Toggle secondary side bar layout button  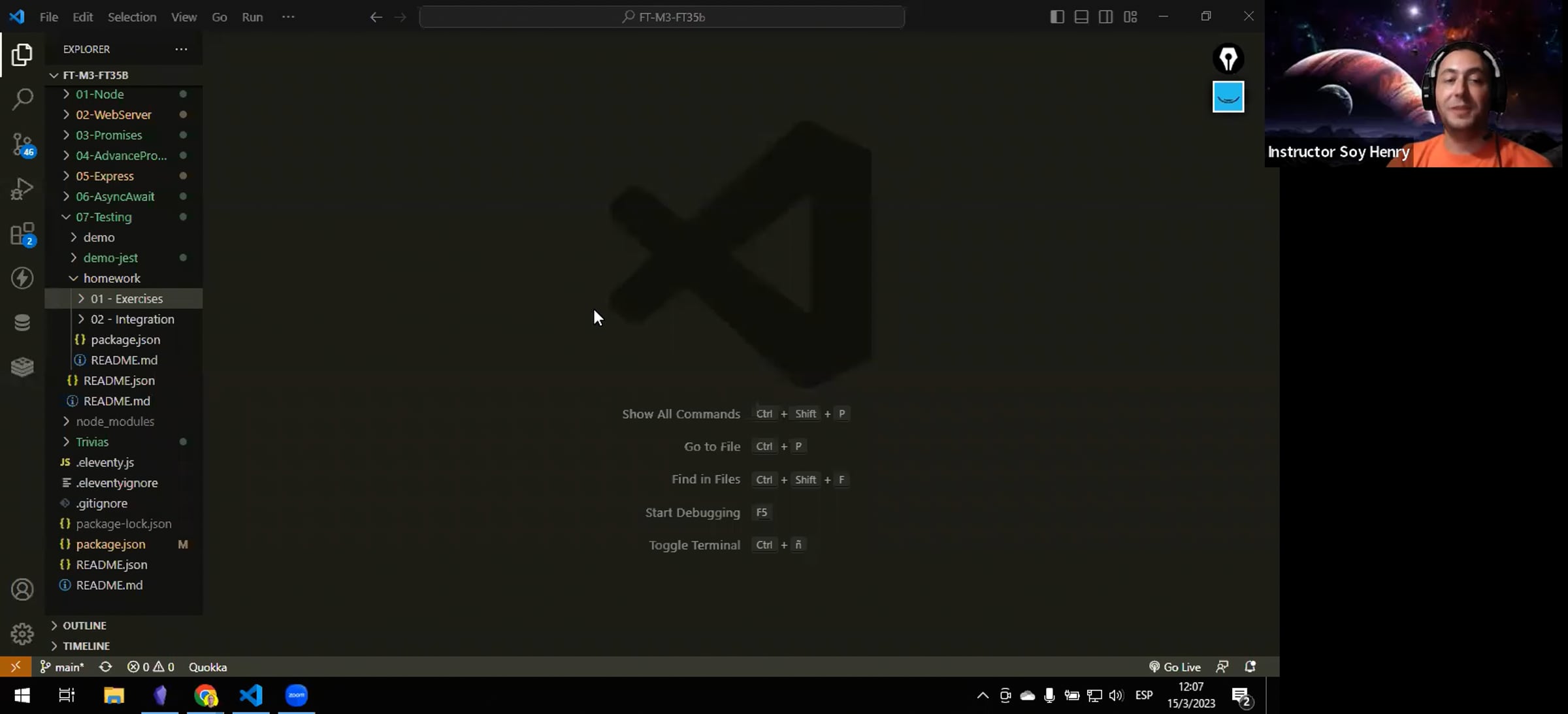coord(1105,17)
